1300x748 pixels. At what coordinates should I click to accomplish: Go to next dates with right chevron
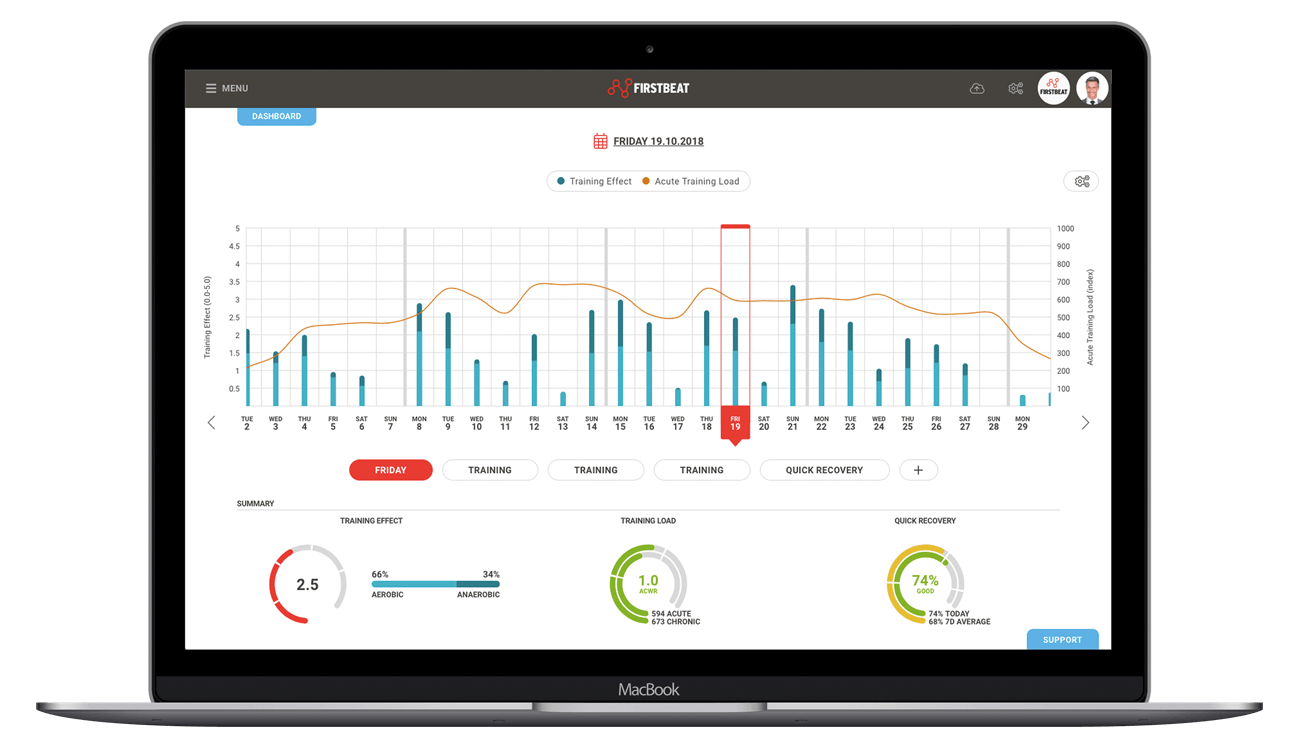pyautogui.click(x=1085, y=423)
